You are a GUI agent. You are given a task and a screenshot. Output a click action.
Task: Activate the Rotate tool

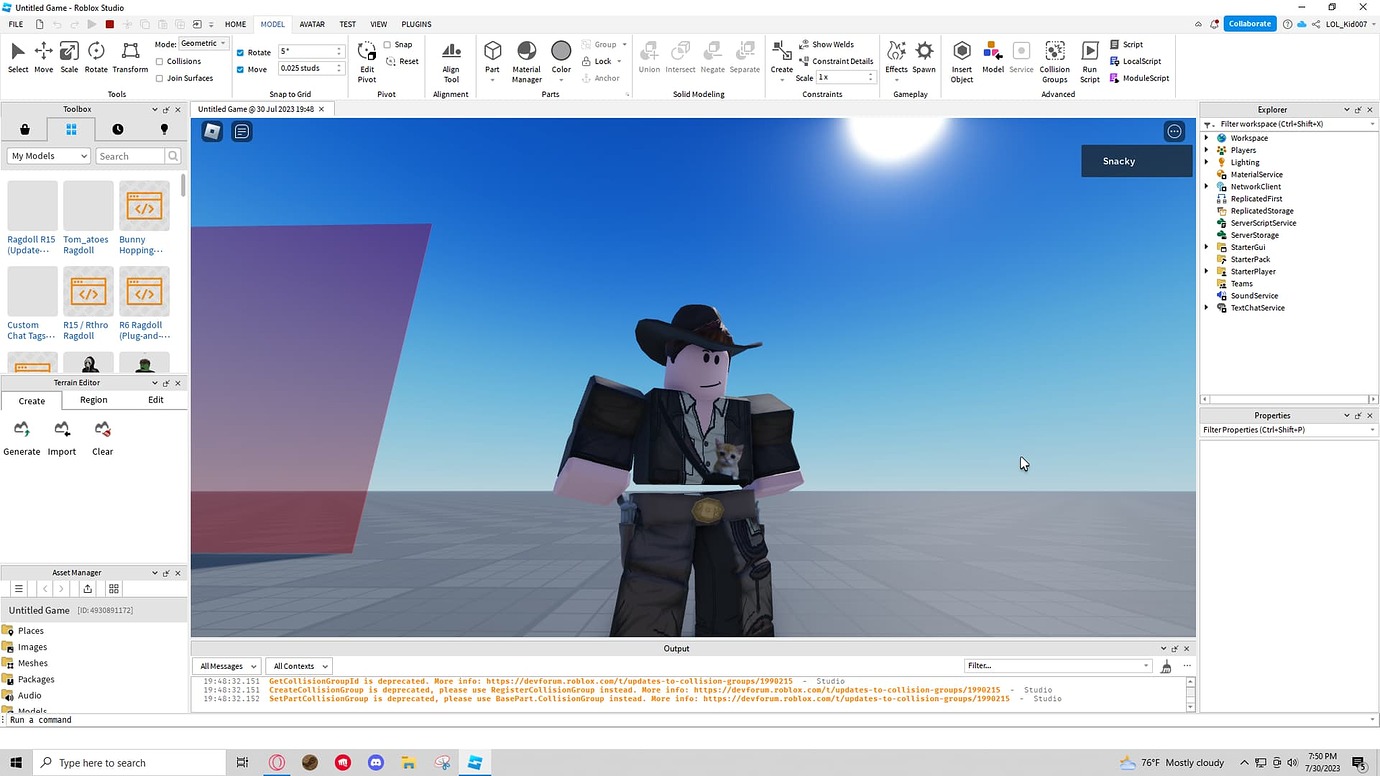[95, 54]
